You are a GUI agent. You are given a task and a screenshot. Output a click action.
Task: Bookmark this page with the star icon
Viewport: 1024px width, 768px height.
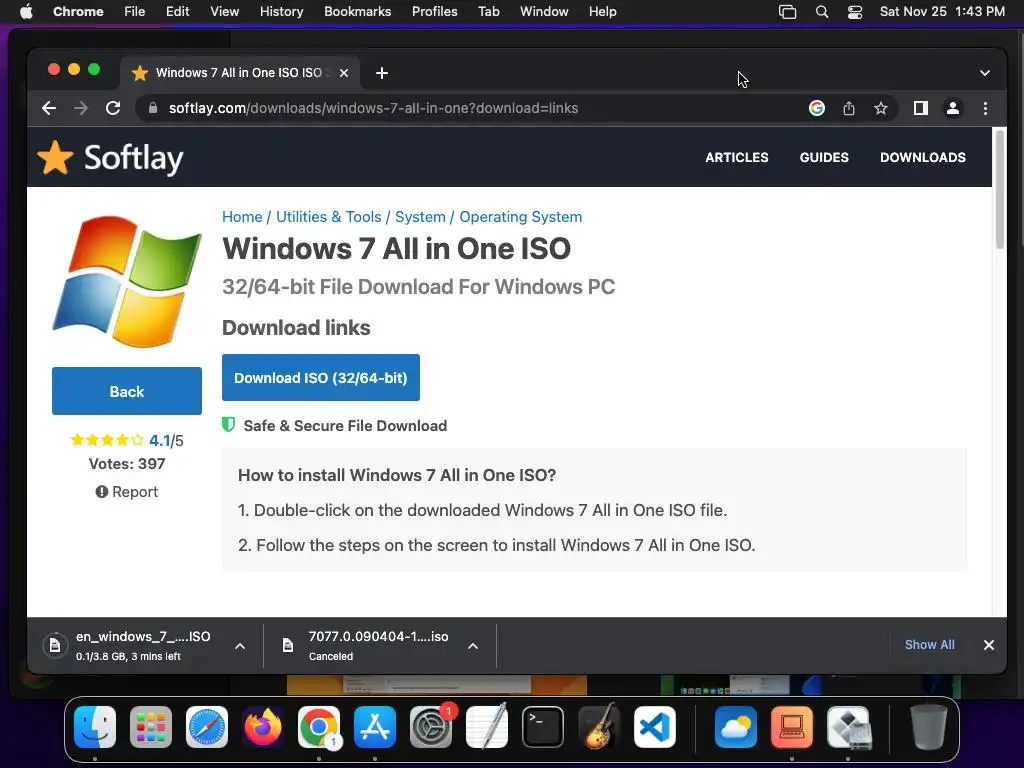[x=880, y=108]
